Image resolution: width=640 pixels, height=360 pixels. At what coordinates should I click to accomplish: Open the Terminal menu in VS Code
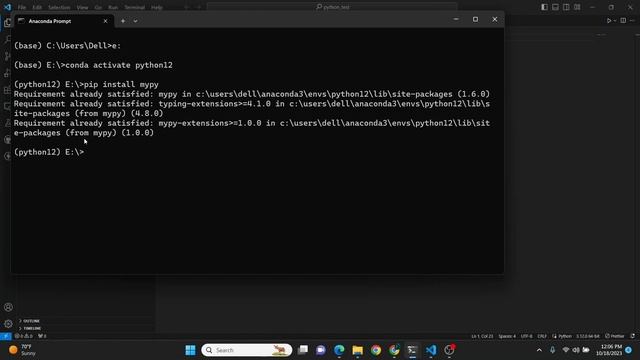(135, 7)
